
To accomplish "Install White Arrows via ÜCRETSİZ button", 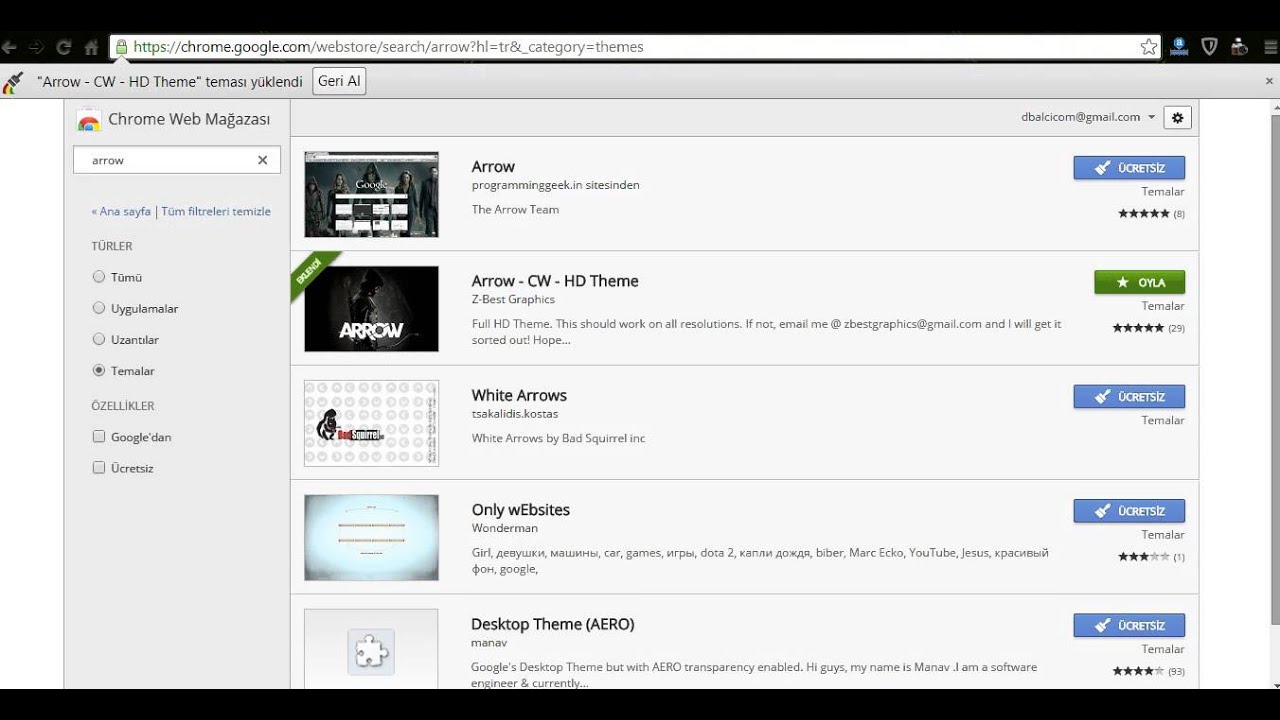I will click(1129, 397).
